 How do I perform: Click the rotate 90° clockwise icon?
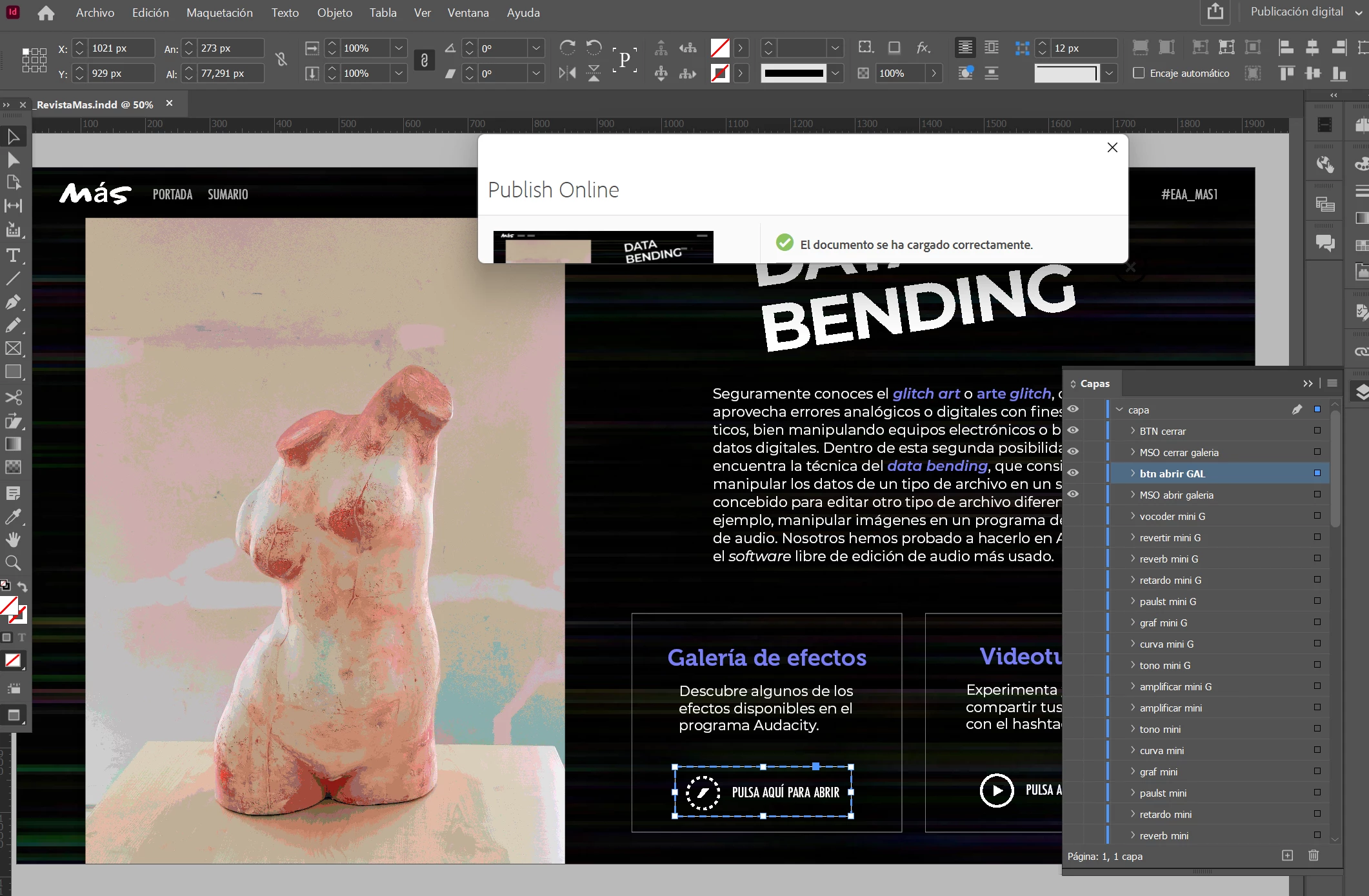(568, 48)
